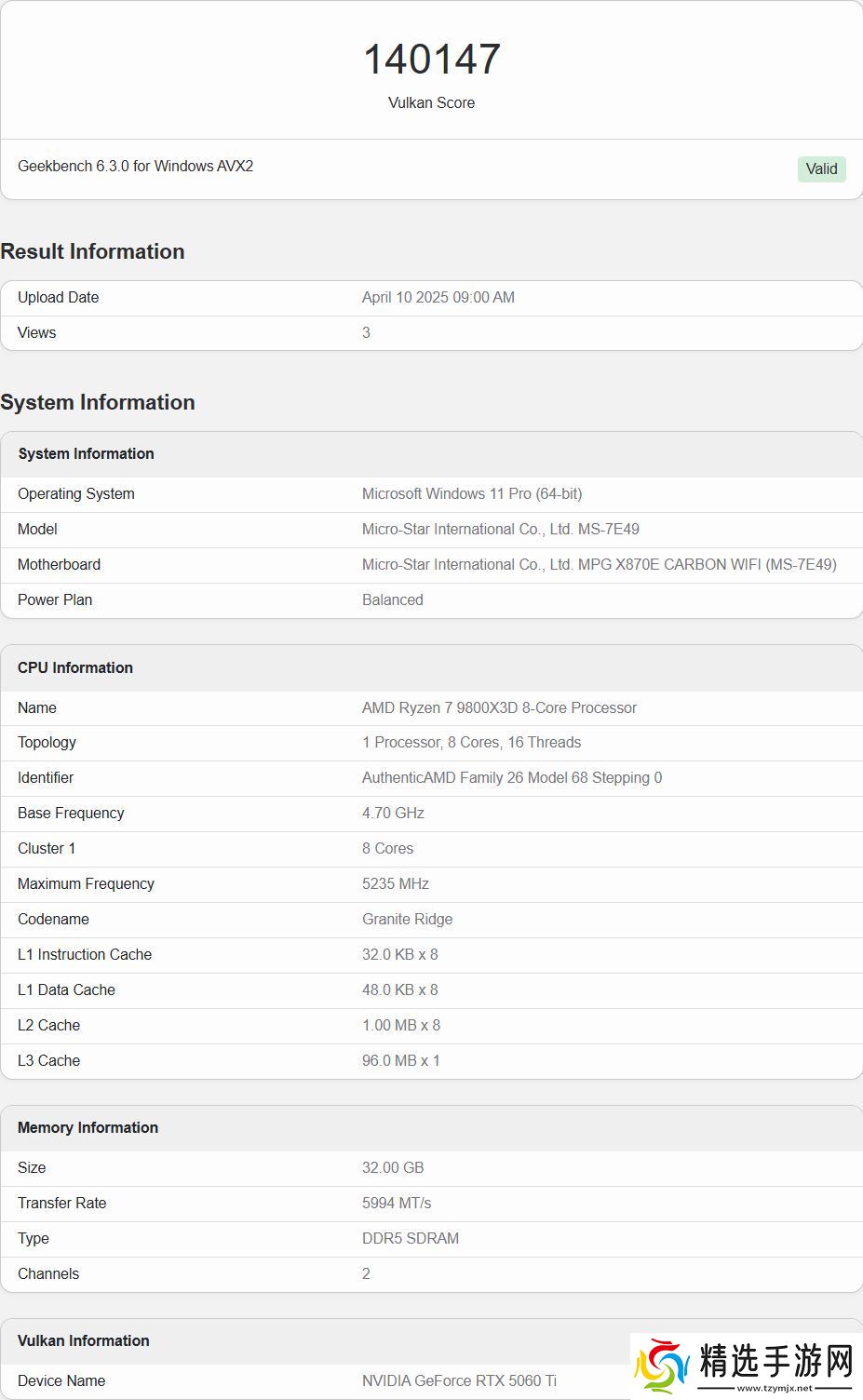
Task: Click the DDR5 SDRAM memory type value
Action: coord(411,1238)
